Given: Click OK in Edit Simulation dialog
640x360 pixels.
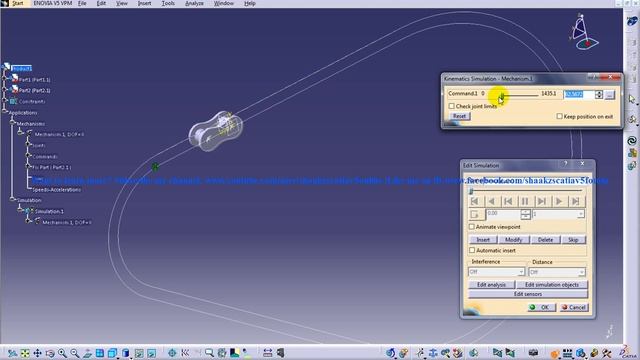Looking at the screenshot, I should pos(541,307).
